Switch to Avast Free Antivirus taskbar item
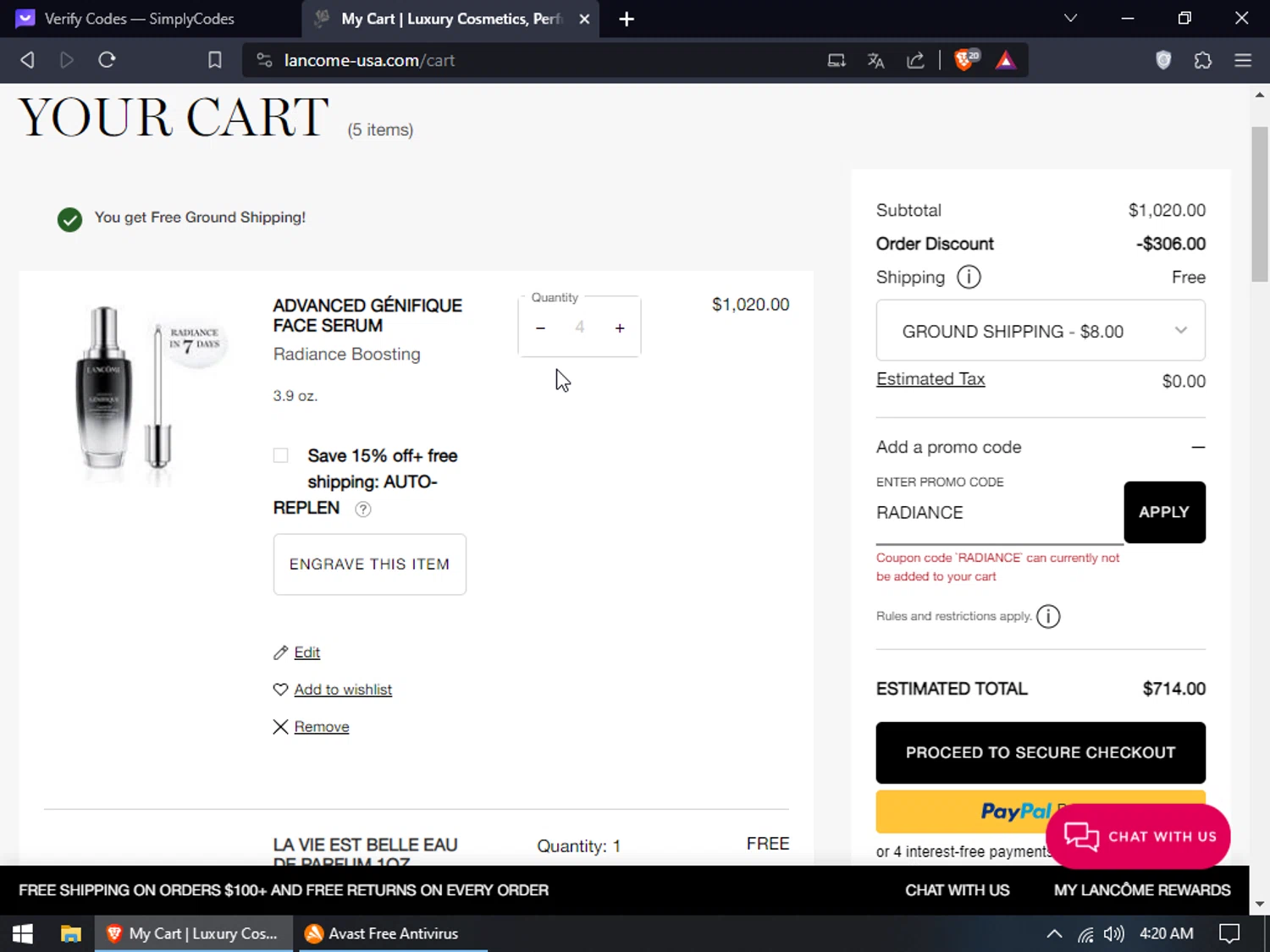Image resolution: width=1270 pixels, height=952 pixels. [x=394, y=933]
